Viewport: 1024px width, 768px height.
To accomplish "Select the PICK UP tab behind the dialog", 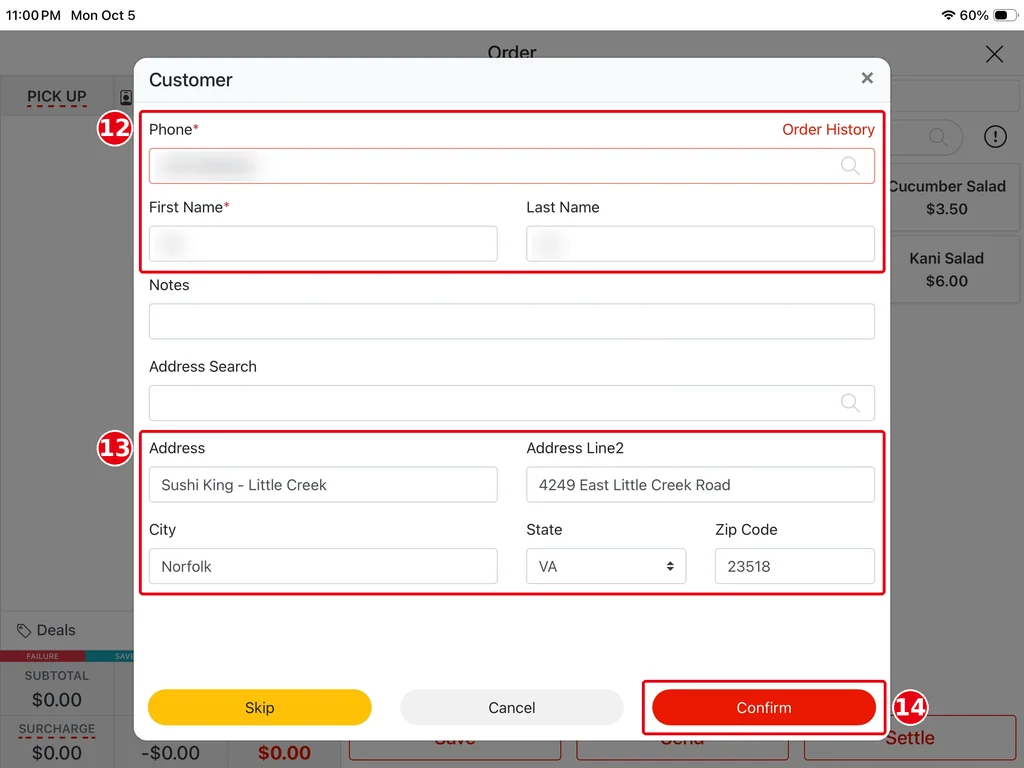I will (57, 97).
